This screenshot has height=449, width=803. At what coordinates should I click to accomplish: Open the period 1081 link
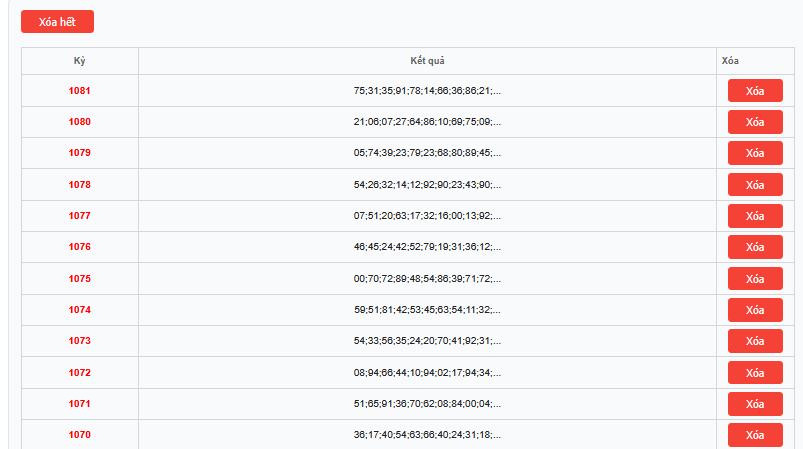click(80, 91)
